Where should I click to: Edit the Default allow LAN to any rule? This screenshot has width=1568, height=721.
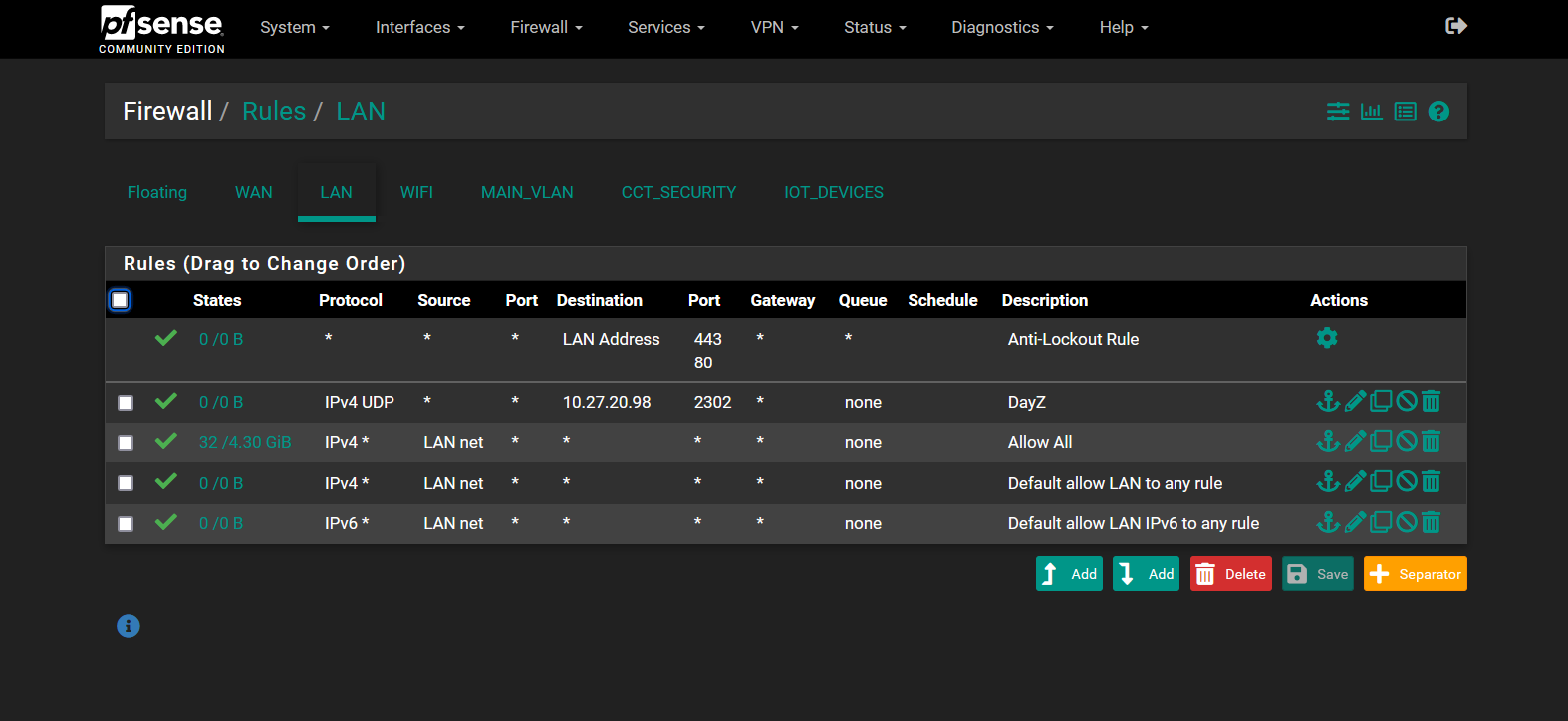click(x=1355, y=482)
